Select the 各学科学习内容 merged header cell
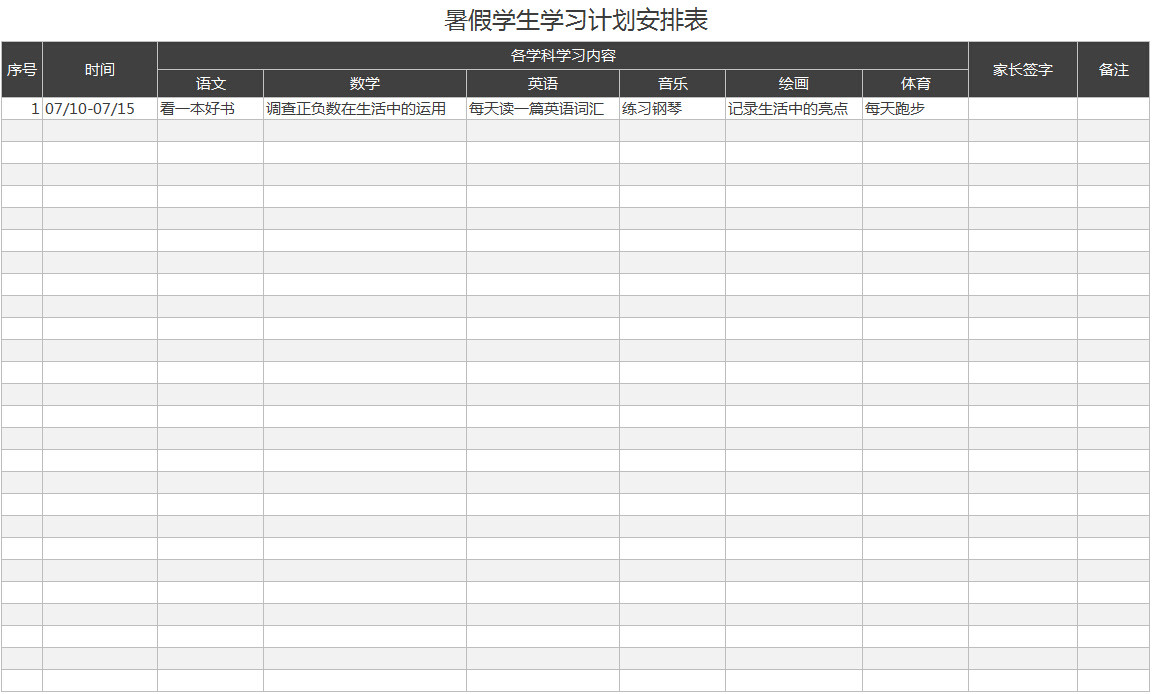The height and width of the screenshot is (694, 1152). pyautogui.click(x=561, y=57)
